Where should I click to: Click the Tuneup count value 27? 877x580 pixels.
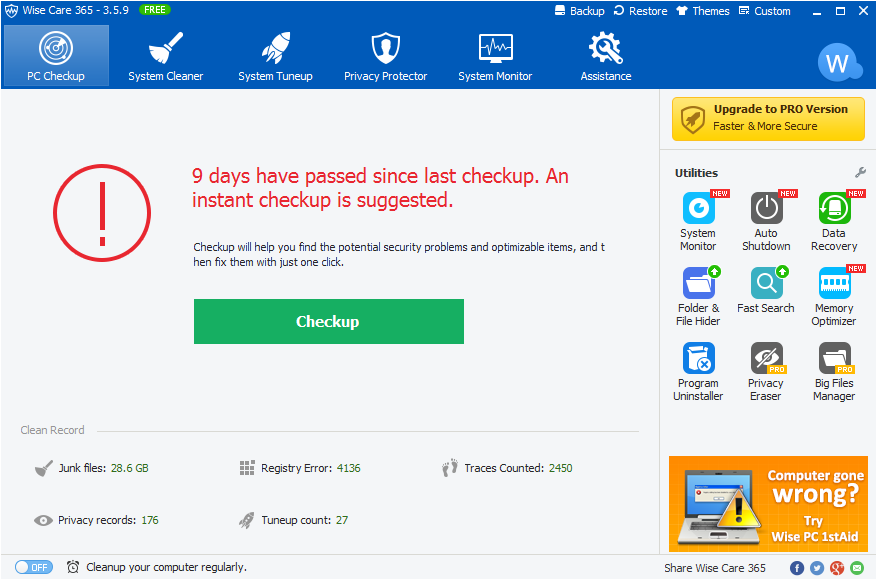[342, 520]
